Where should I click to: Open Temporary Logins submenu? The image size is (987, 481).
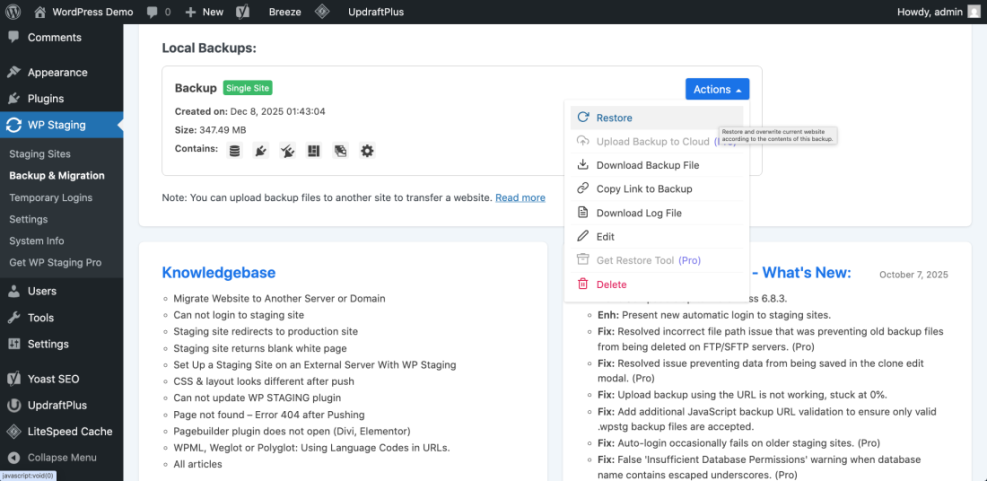[x=50, y=198]
